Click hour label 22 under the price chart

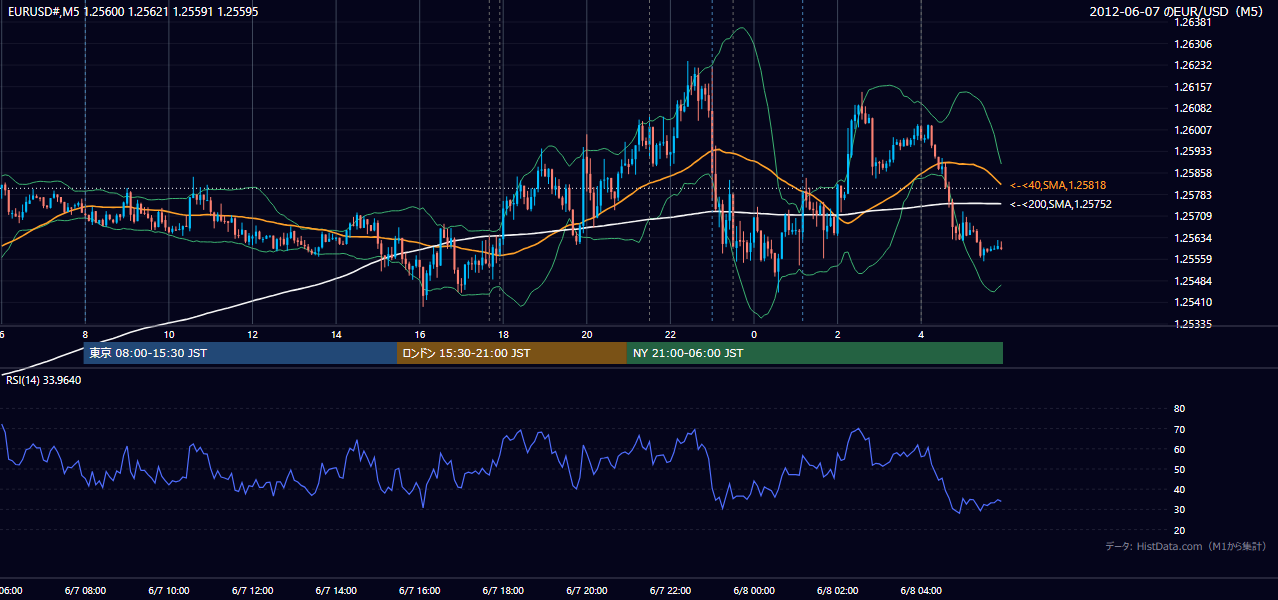pos(670,334)
